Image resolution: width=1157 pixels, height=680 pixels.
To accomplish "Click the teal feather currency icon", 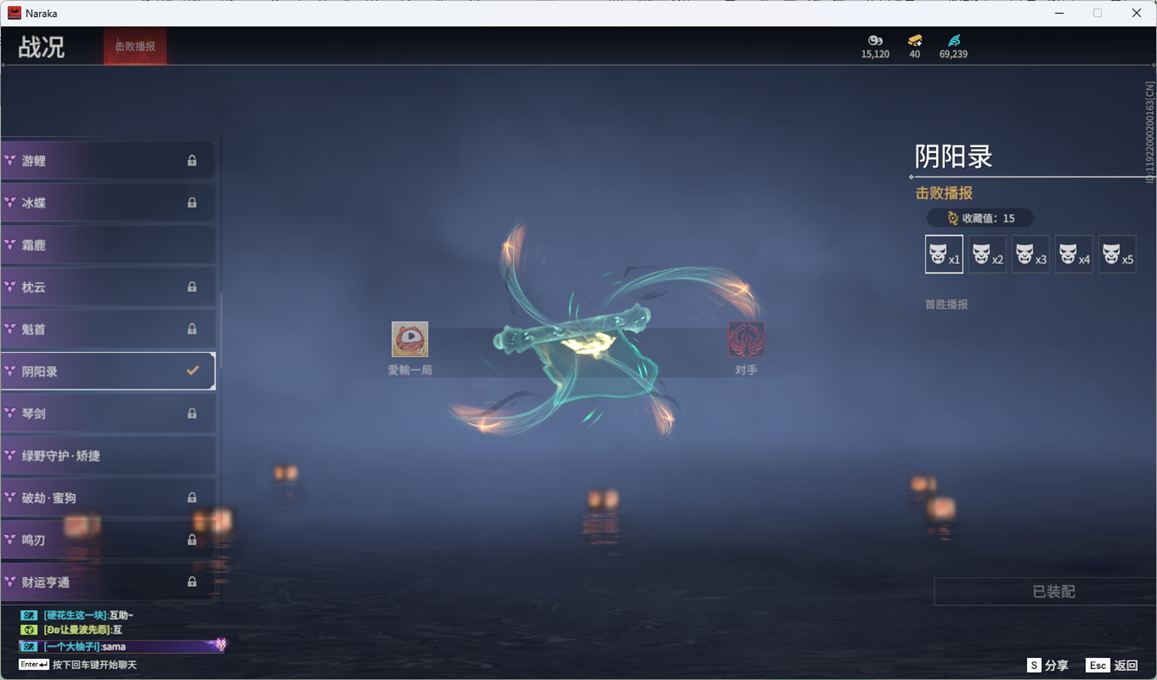I will point(953,41).
